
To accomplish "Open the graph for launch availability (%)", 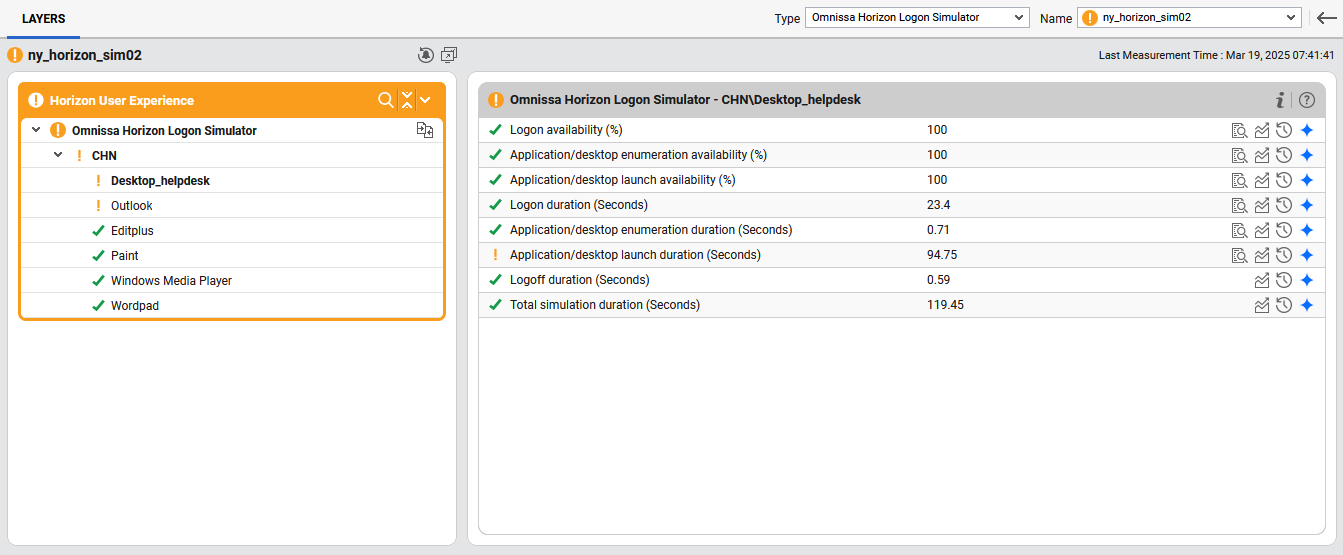I will pos(1262,180).
